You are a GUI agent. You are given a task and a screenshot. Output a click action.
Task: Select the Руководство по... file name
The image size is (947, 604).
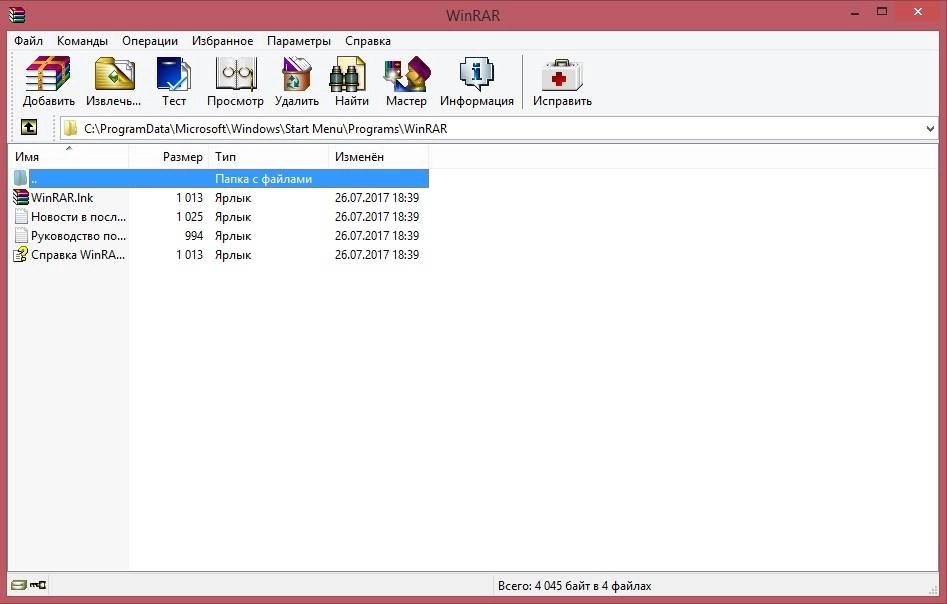coord(79,236)
